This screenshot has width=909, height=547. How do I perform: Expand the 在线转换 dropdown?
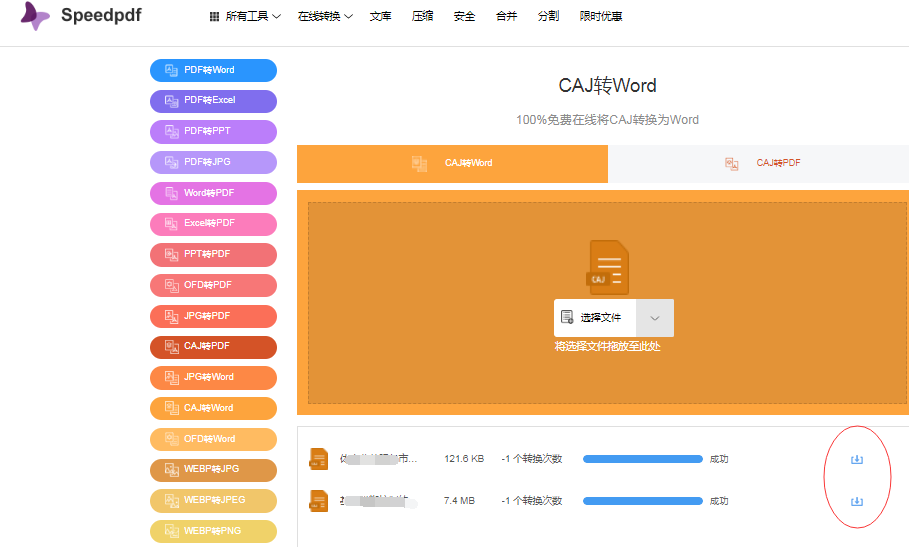coord(325,16)
